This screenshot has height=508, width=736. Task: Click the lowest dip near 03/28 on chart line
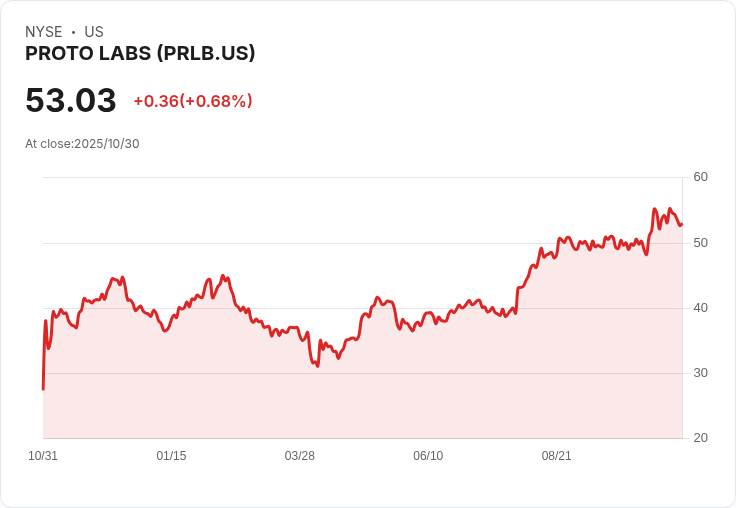pos(318,366)
